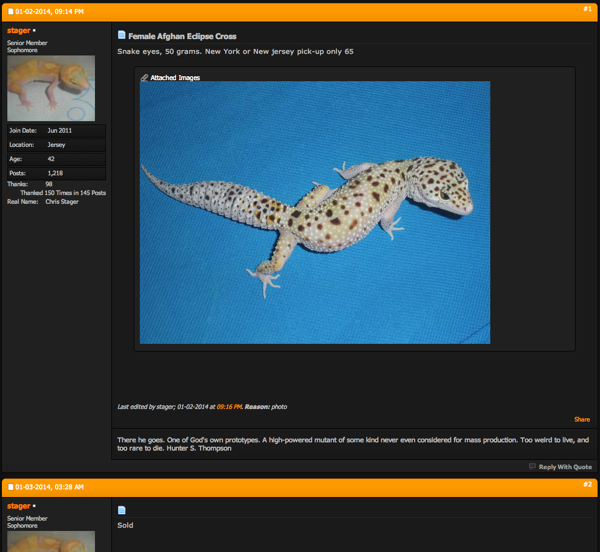Click the Thanks count 98
This screenshot has width=600, height=552.
pos(49,184)
